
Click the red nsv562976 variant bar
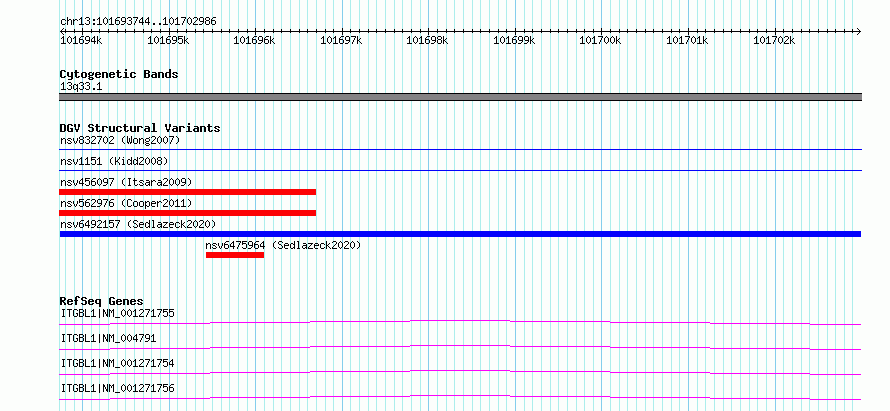click(x=187, y=213)
